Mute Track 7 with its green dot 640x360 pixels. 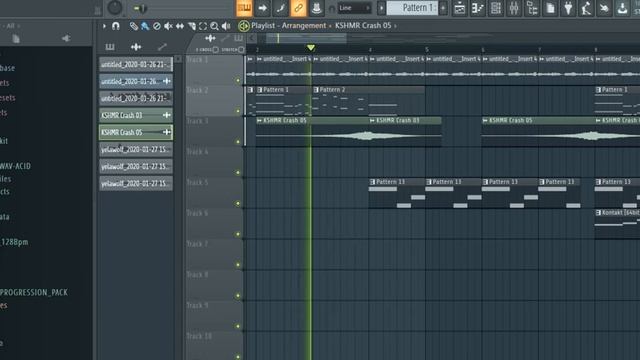point(238,265)
